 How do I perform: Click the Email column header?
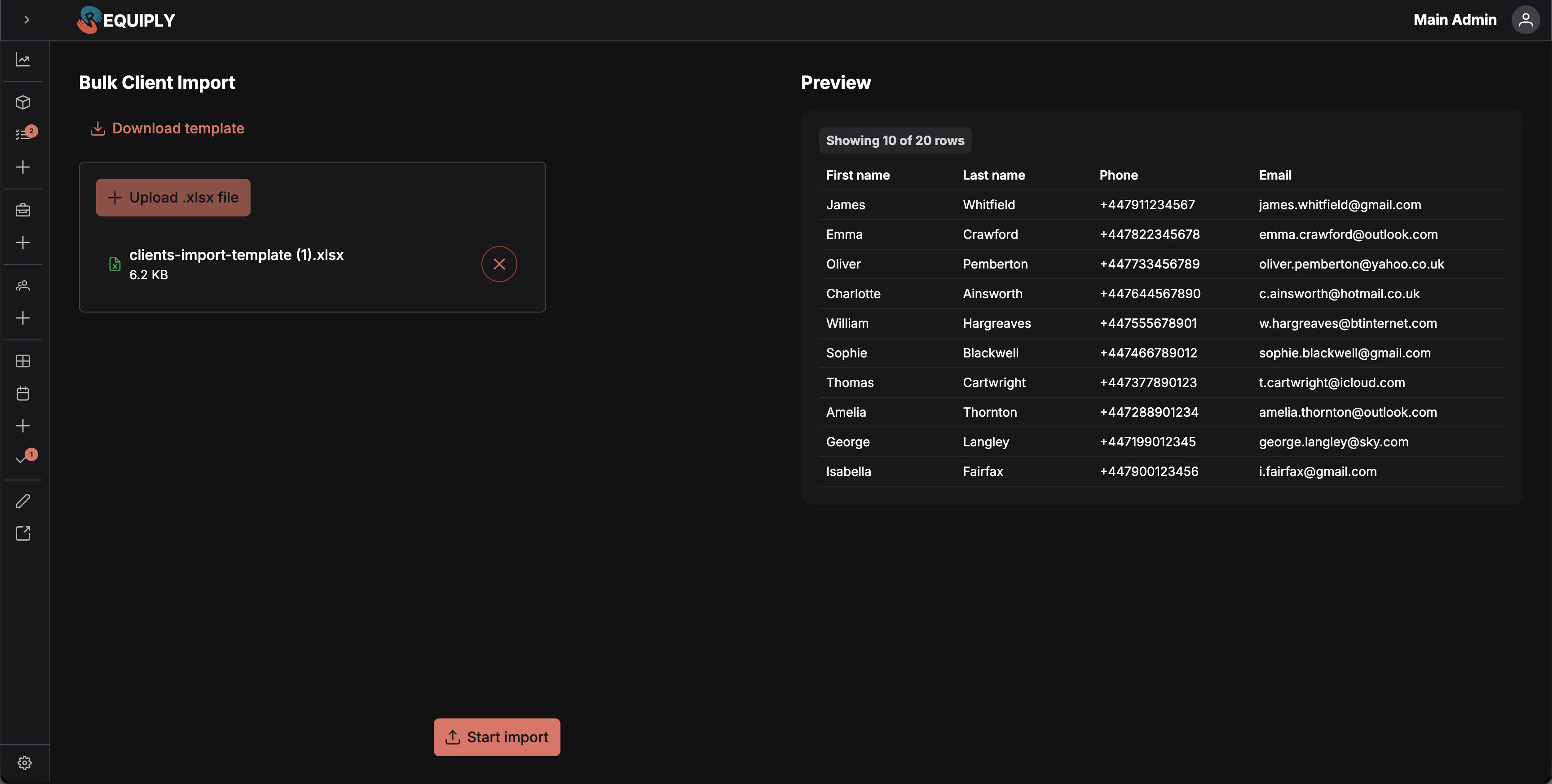[x=1275, y=176]
